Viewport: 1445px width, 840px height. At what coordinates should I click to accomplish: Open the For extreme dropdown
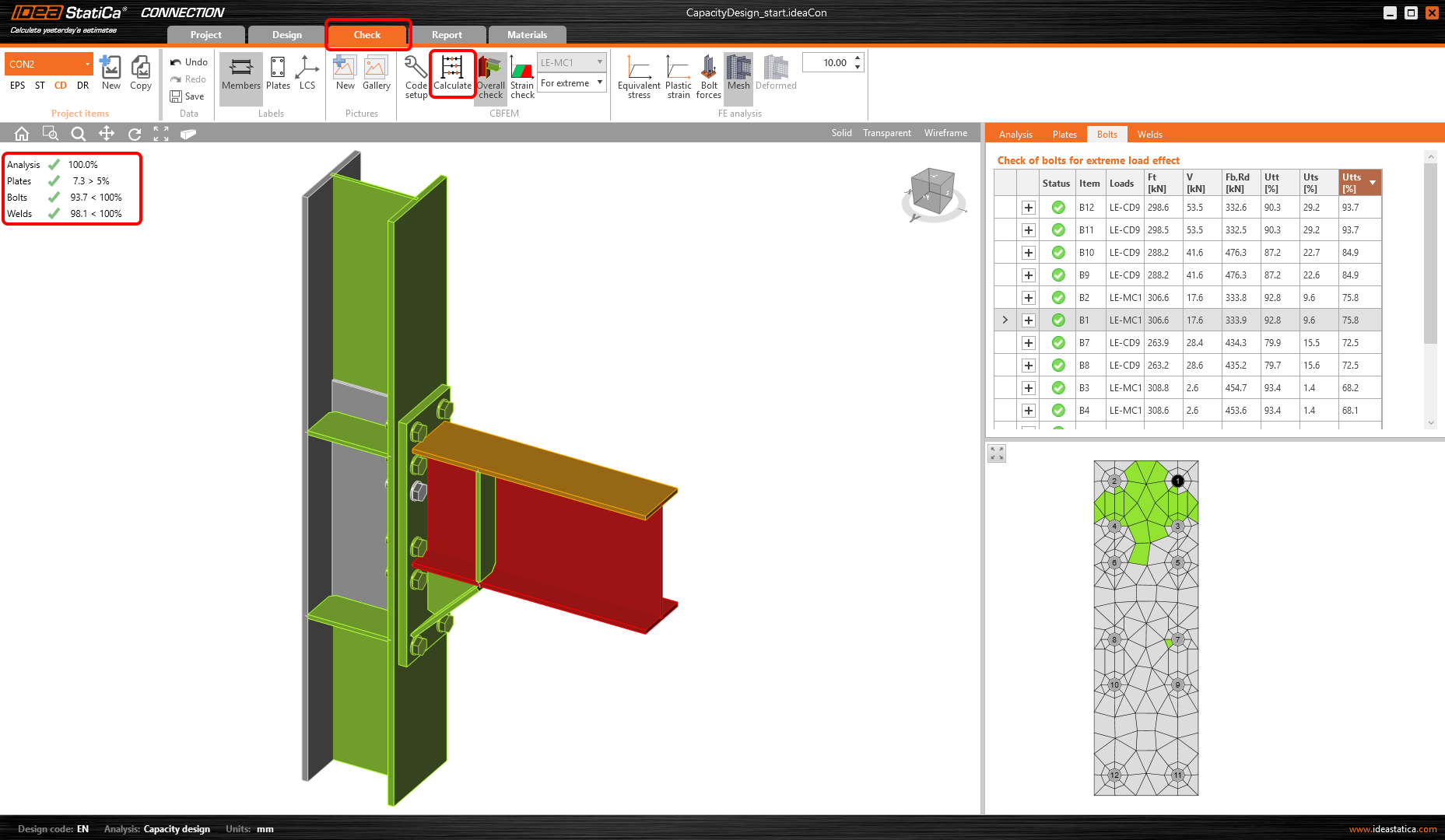(x=572, y=83)
